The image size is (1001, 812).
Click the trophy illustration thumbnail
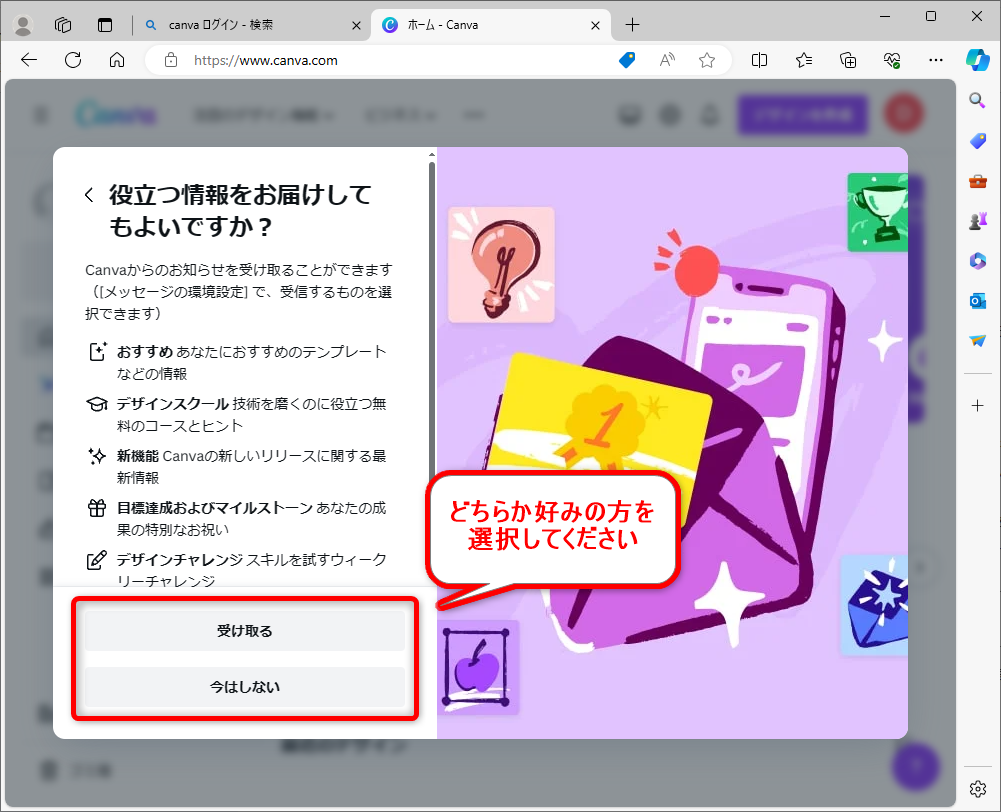click(877, 212)
